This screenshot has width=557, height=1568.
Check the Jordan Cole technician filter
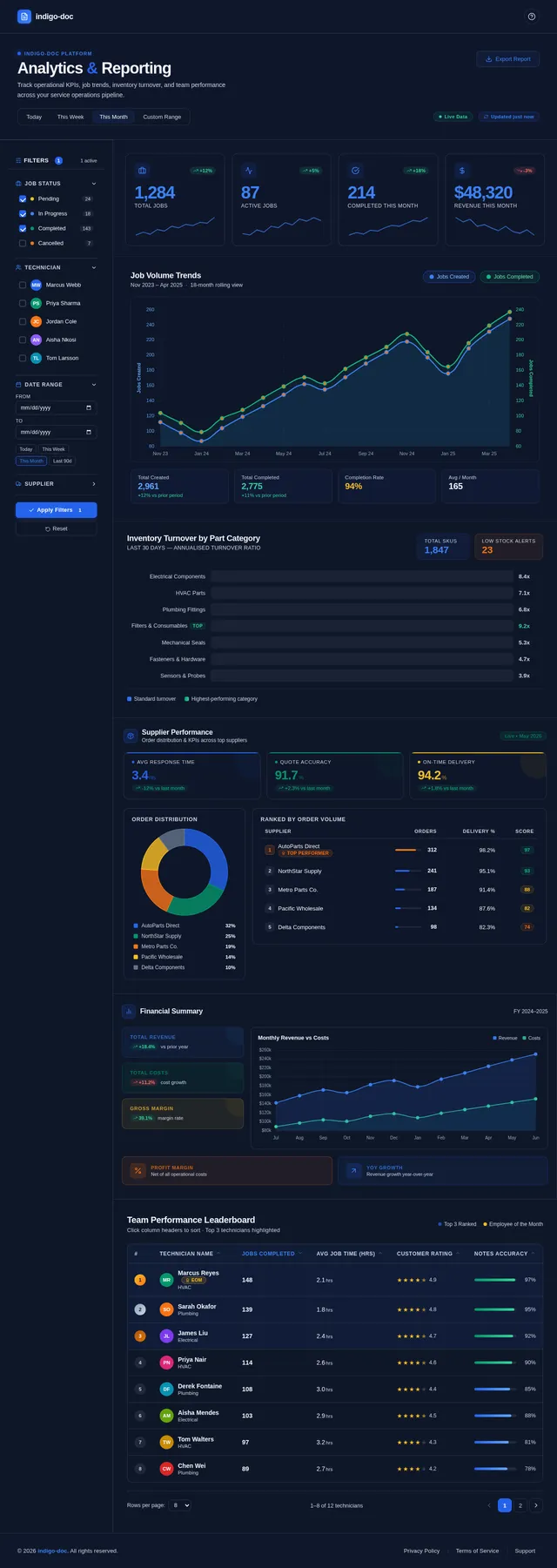coord(23,321)
